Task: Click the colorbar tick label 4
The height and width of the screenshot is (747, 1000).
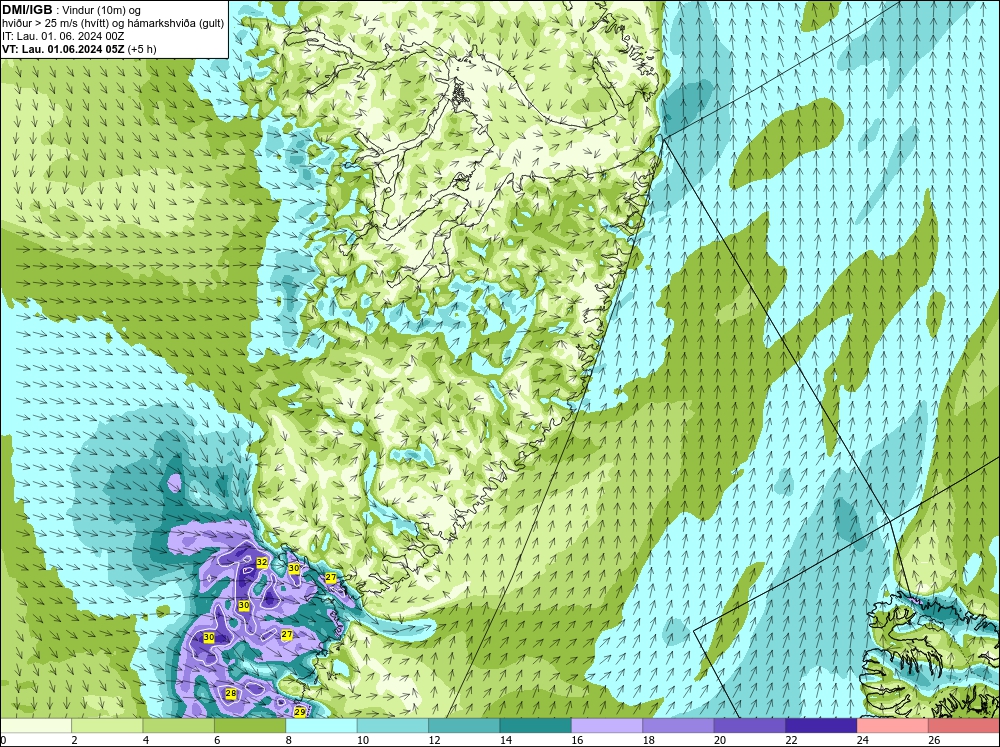Action: click(x=146, y=740)
